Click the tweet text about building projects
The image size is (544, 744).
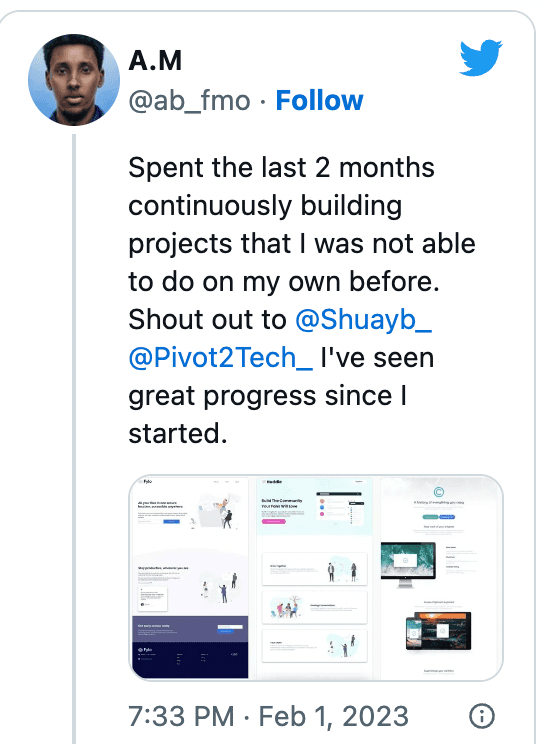(302, 300)
